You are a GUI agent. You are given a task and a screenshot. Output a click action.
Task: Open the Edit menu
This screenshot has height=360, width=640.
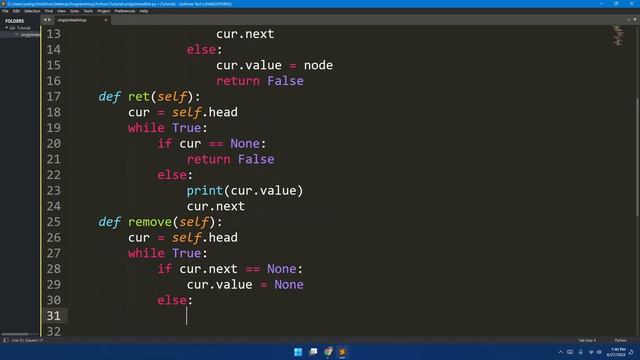coord(16,11)
